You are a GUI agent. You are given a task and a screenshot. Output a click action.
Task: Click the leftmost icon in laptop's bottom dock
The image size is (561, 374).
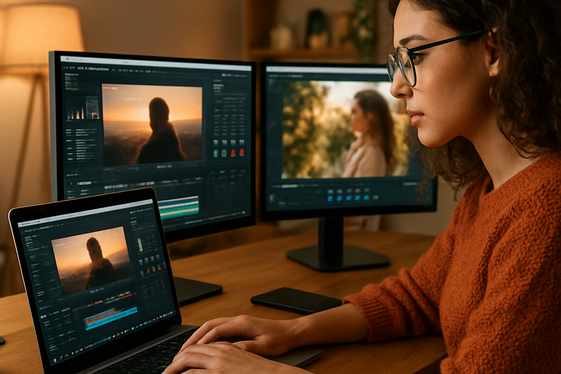click(55, 359)
